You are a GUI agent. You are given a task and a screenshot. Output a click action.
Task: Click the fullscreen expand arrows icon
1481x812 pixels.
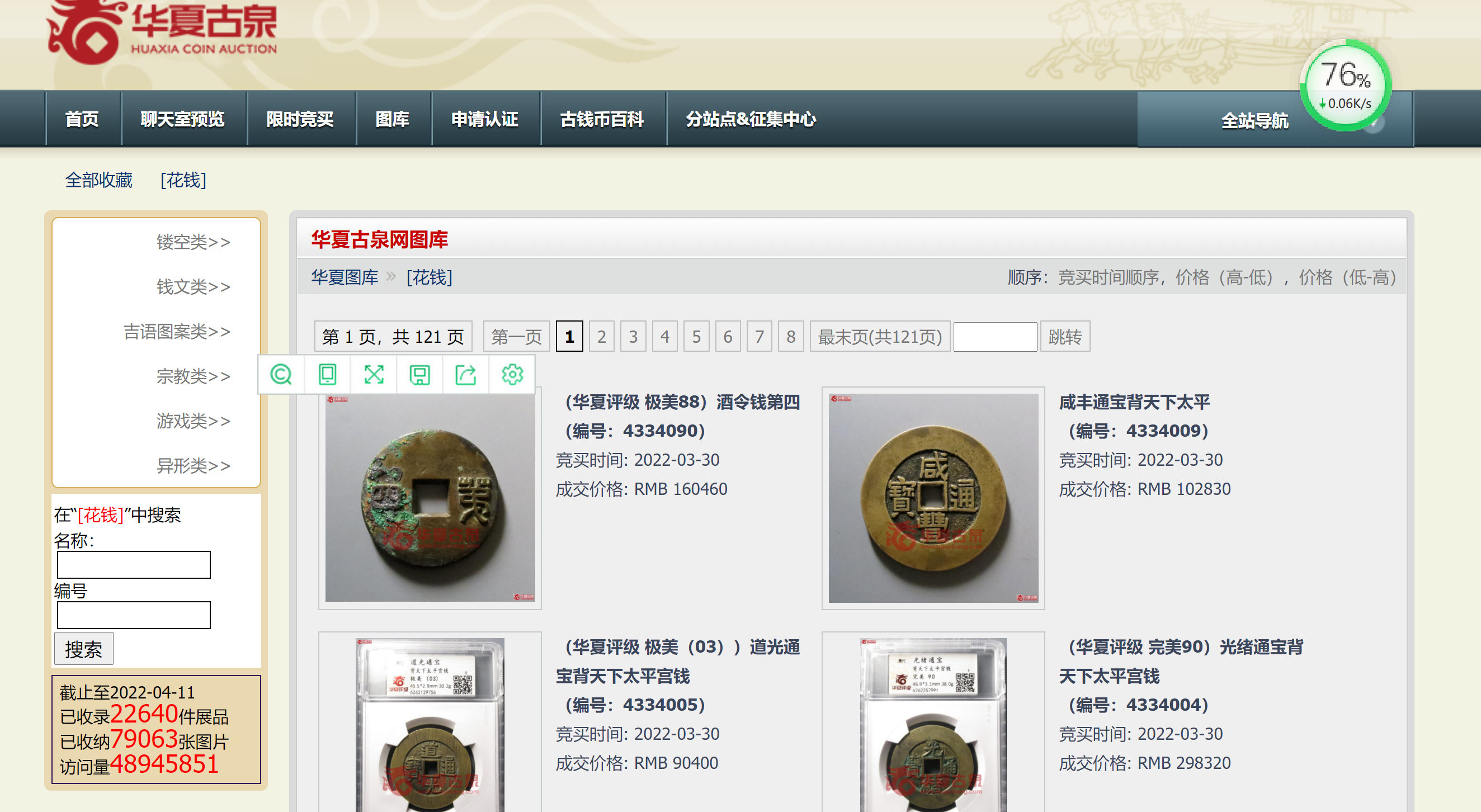374,375
